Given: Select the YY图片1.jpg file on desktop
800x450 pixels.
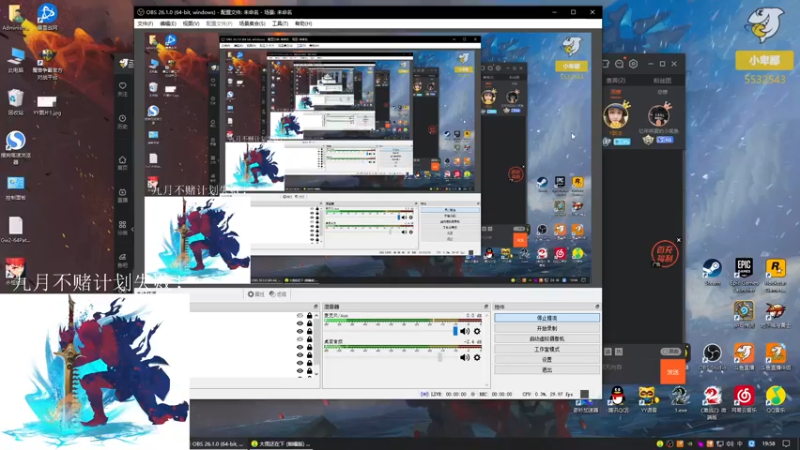Looking at the screenshot, I should coord(47,106).
